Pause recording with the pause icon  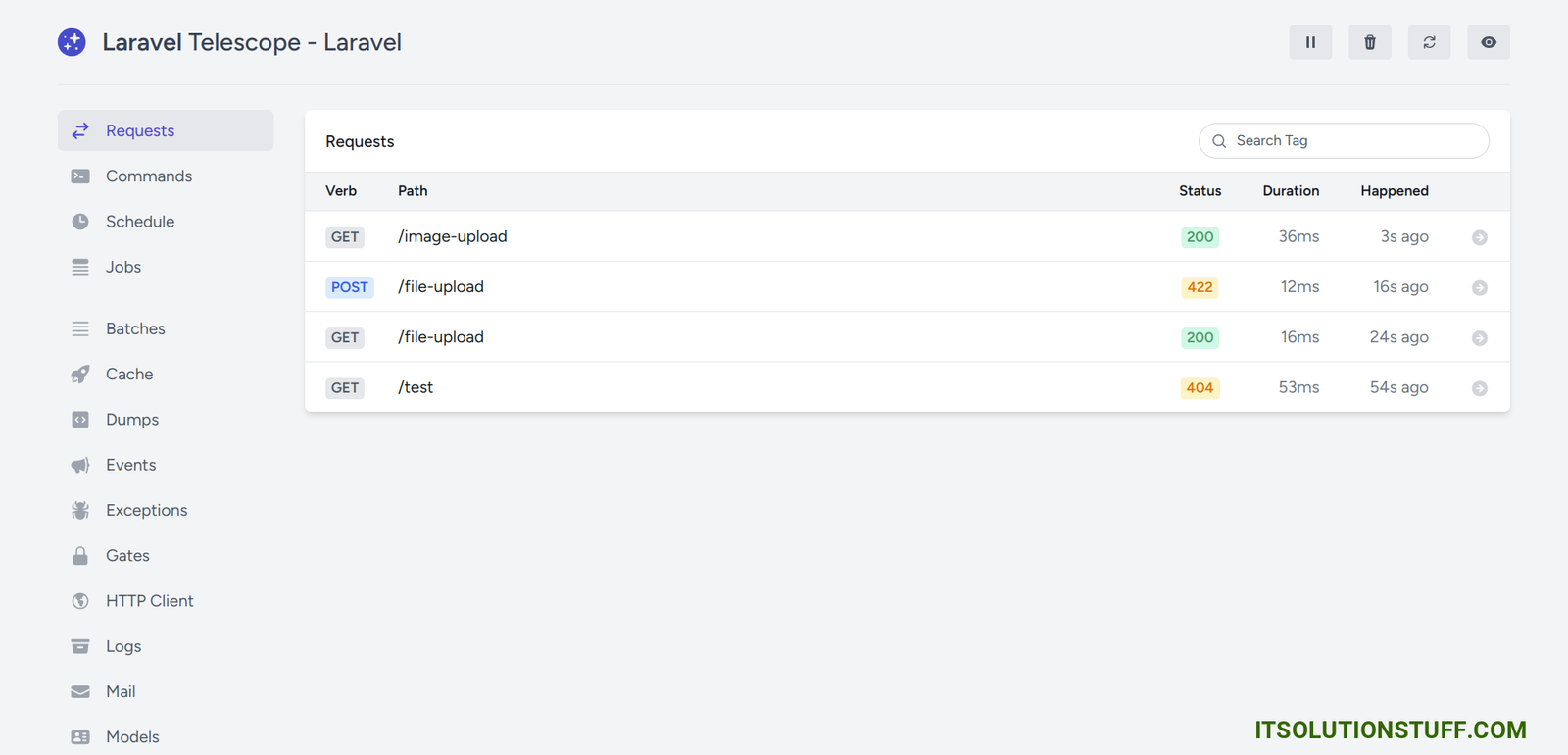point(1310,42)
